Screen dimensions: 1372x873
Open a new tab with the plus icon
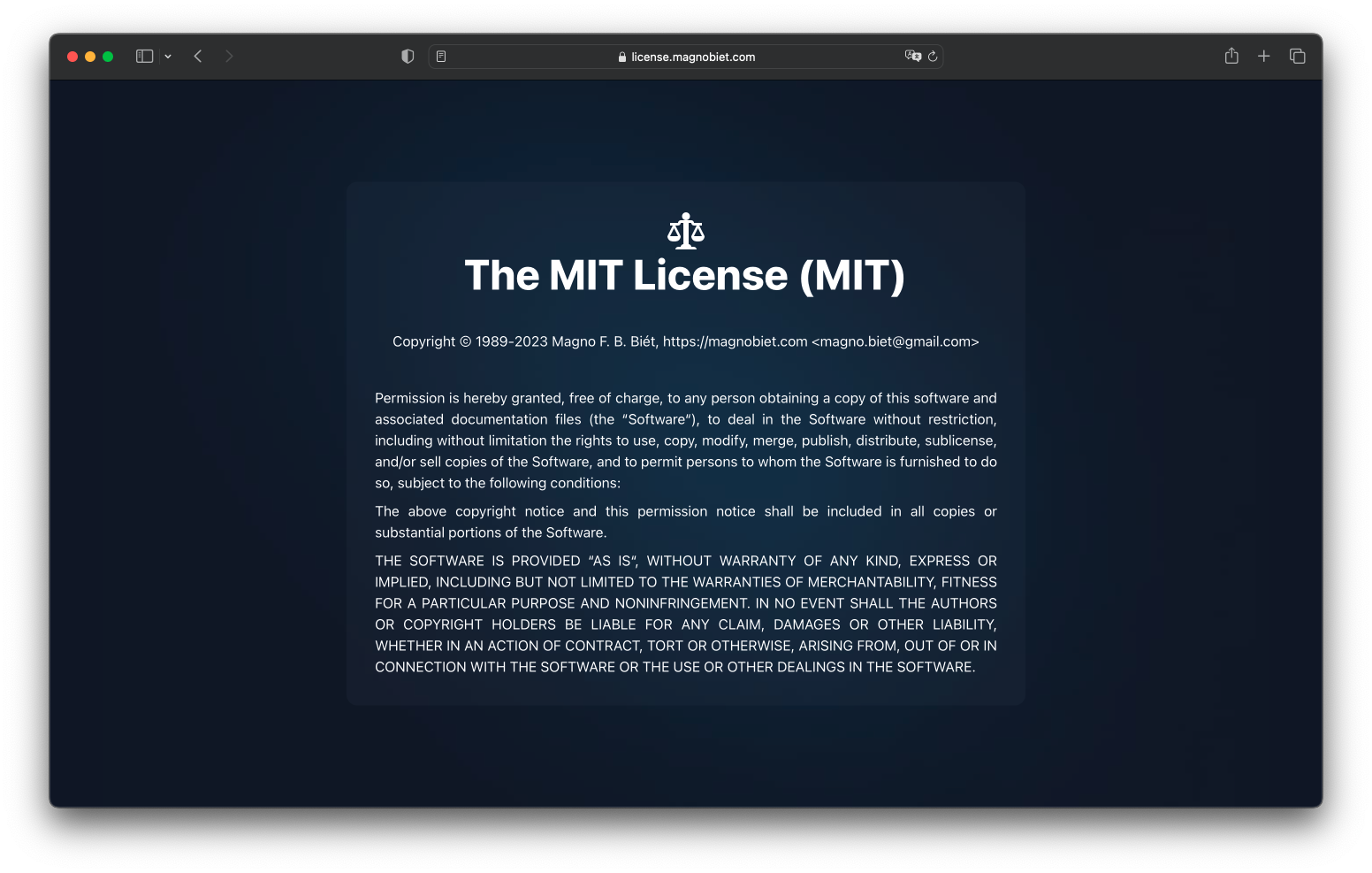(1264, 57)
